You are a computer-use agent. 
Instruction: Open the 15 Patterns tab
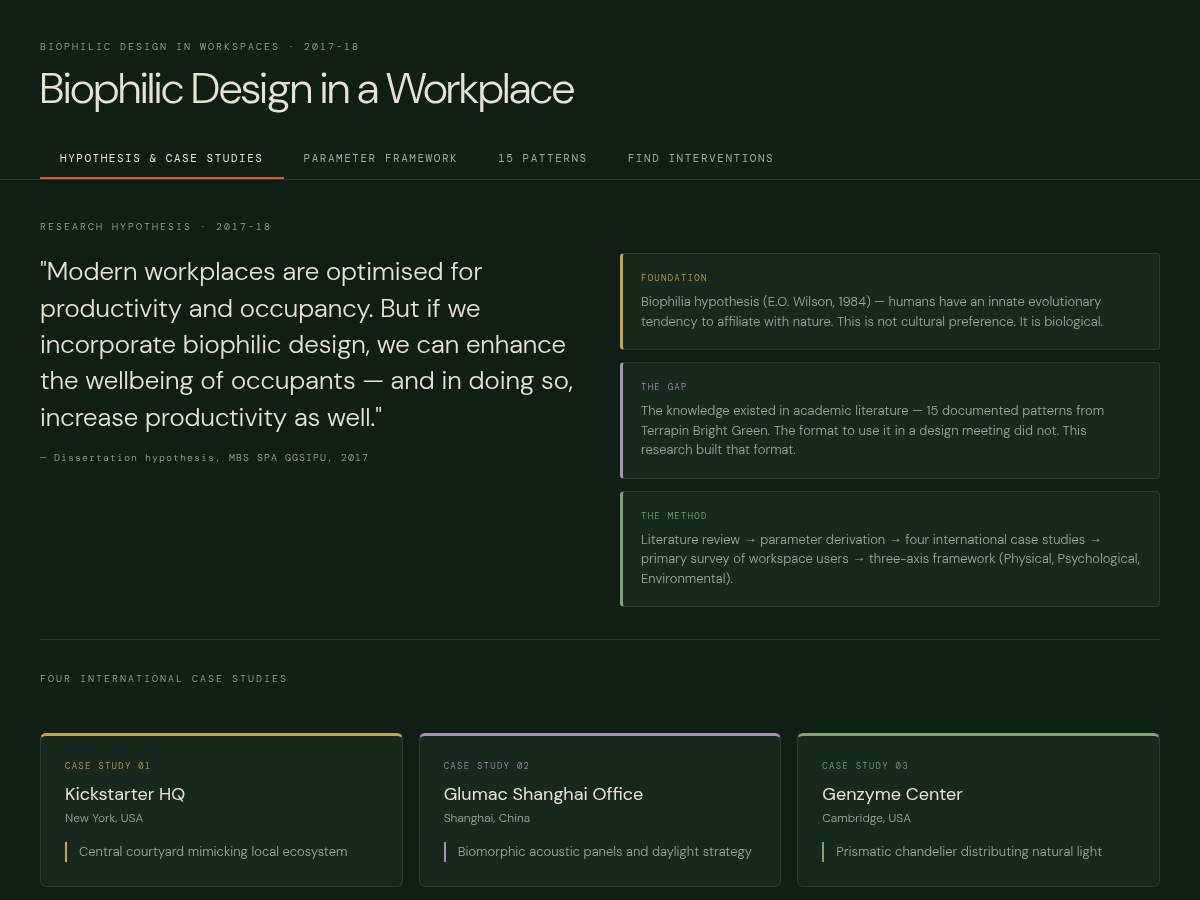(x=542, y=158)
